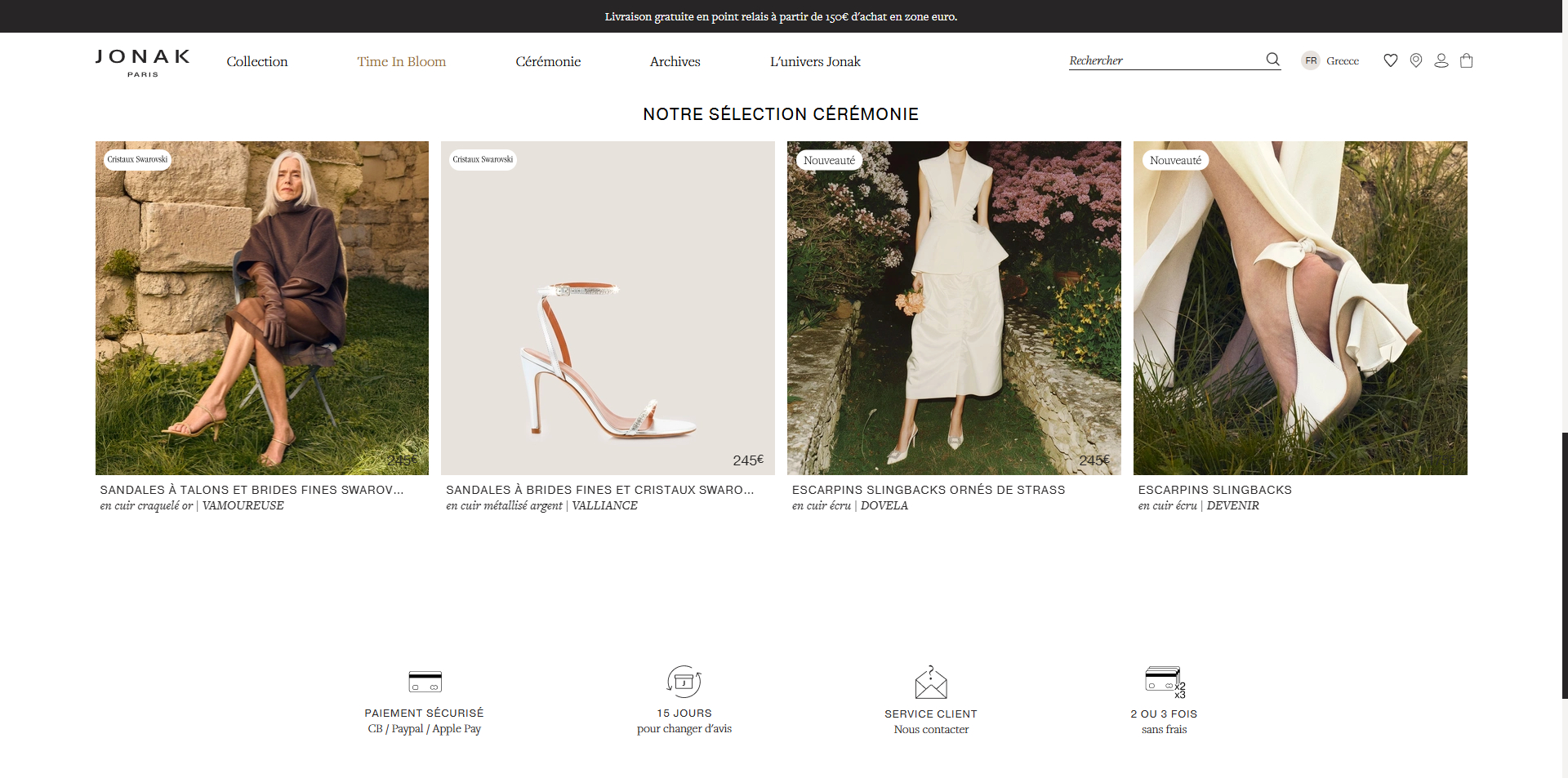The height and width of the screenshot is (778, 1568).
Task: Open the FR Greece country selector
Action: tap(1330, 60)
